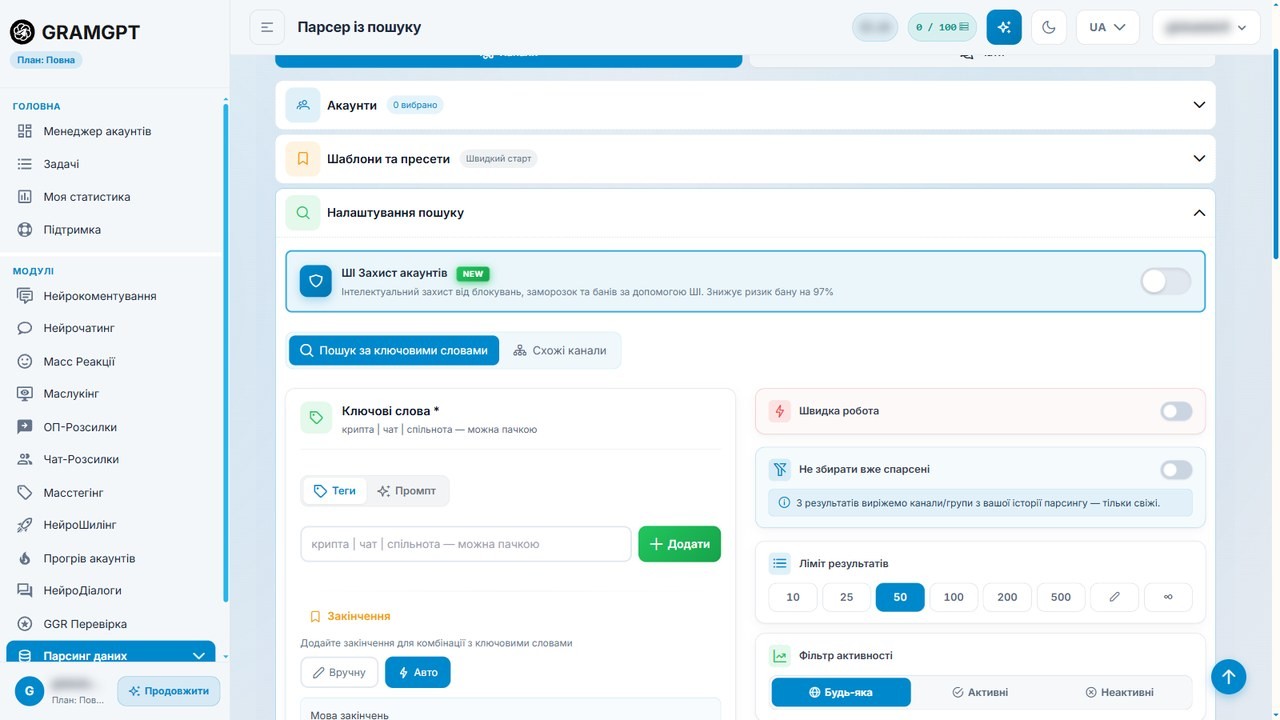Click the scroll-to-top arrow button
The image size is (1280, 720).
(1229, 677)
